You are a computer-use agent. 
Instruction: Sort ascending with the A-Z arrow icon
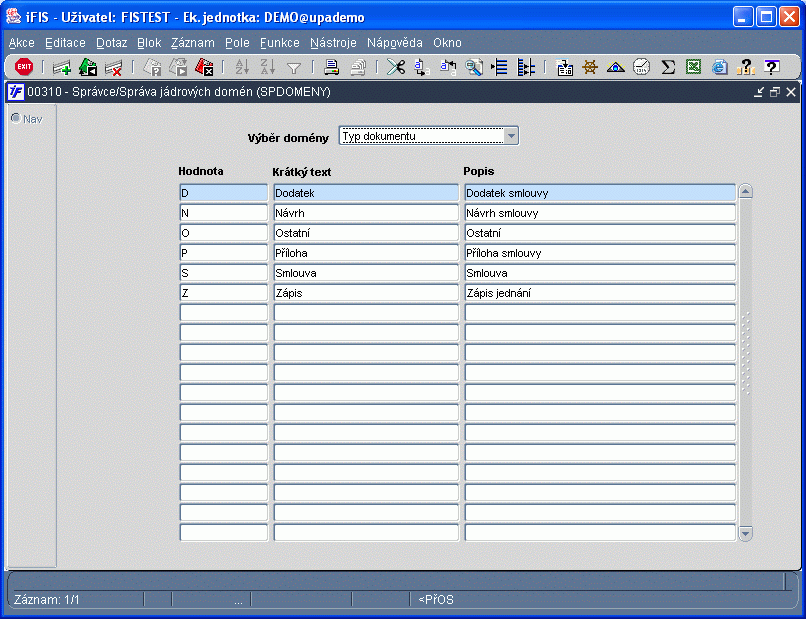(x=242, y=67)
